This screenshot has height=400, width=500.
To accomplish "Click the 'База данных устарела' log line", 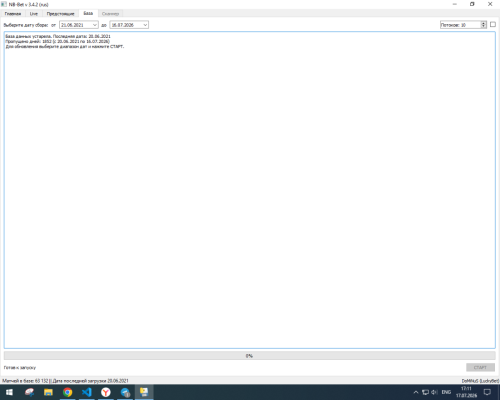I will [58, 36].
